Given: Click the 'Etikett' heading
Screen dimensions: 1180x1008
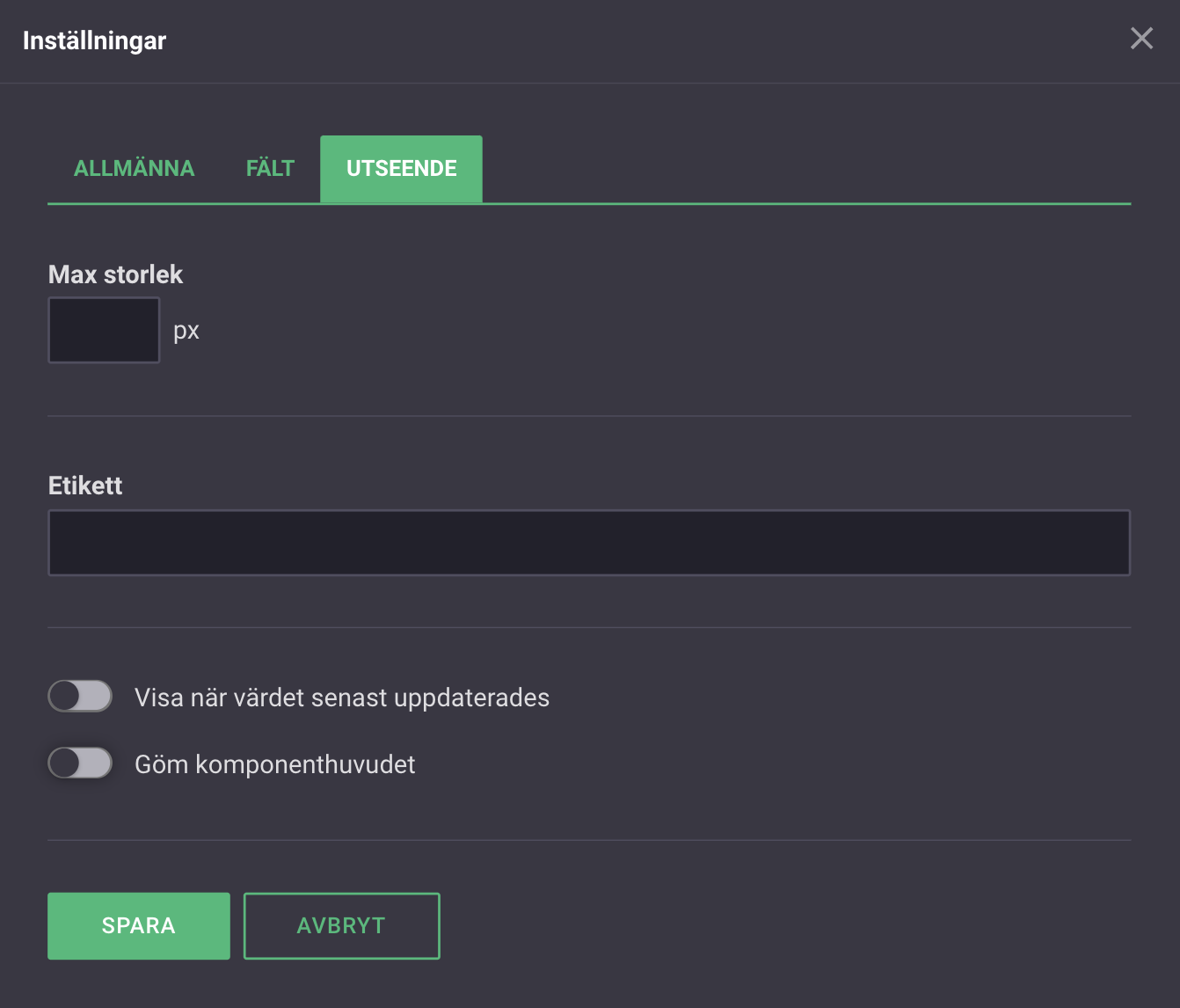Looking at the screenshot, I should (x=85, y=486).
